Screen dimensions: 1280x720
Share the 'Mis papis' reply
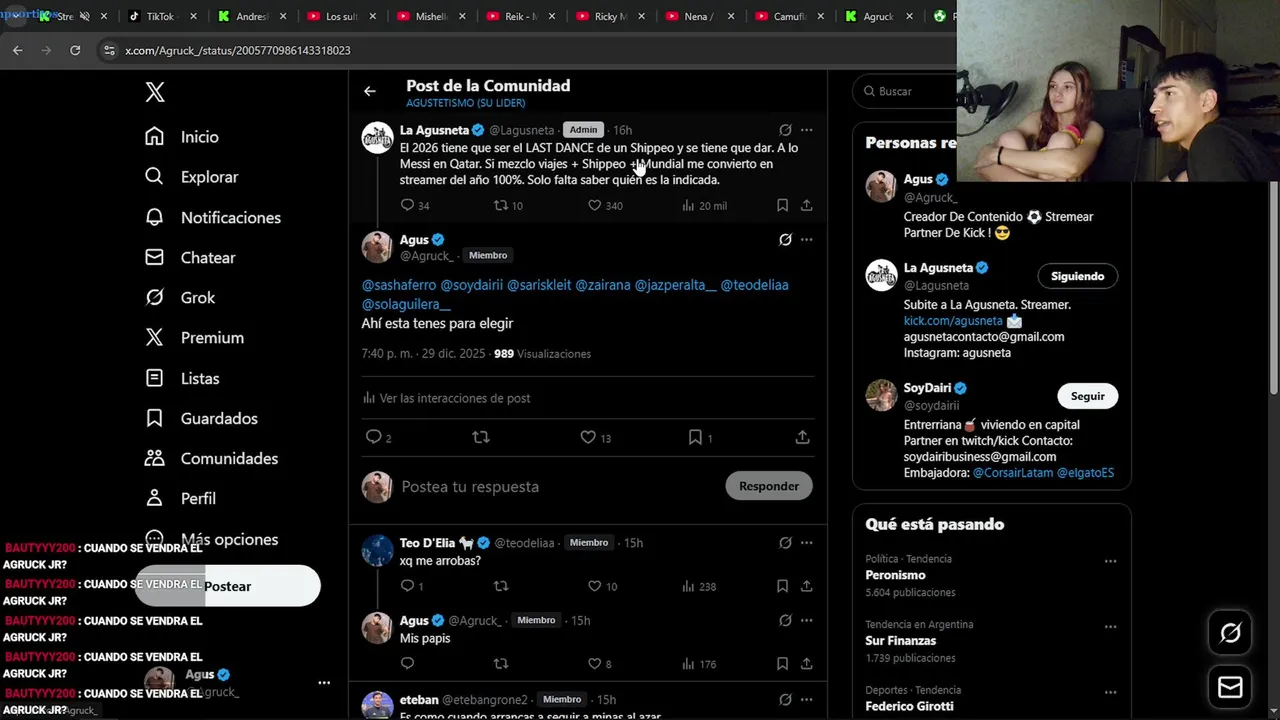click(806, 663)
